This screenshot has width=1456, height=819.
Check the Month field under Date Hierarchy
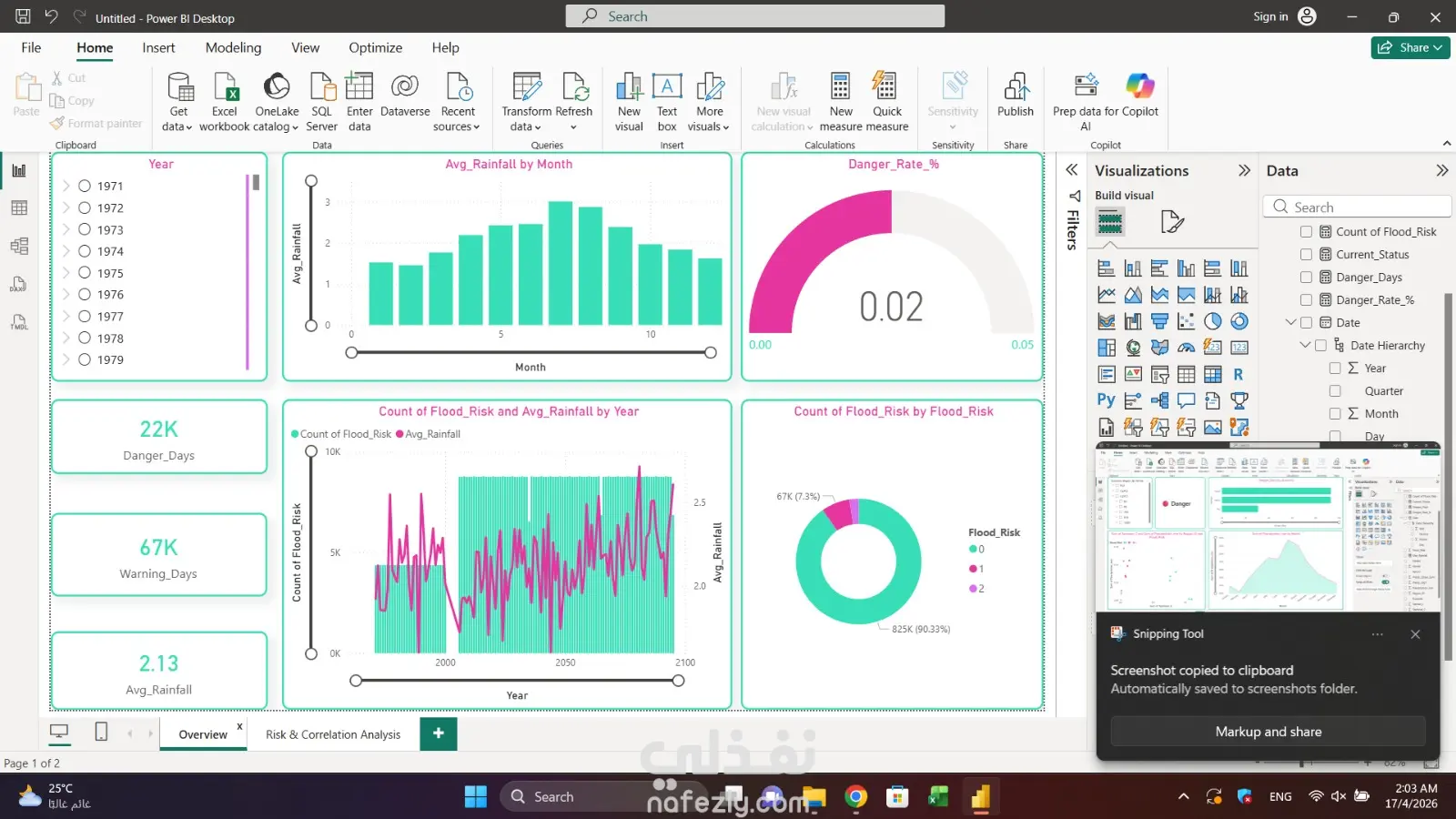(x=1335, y=413)
